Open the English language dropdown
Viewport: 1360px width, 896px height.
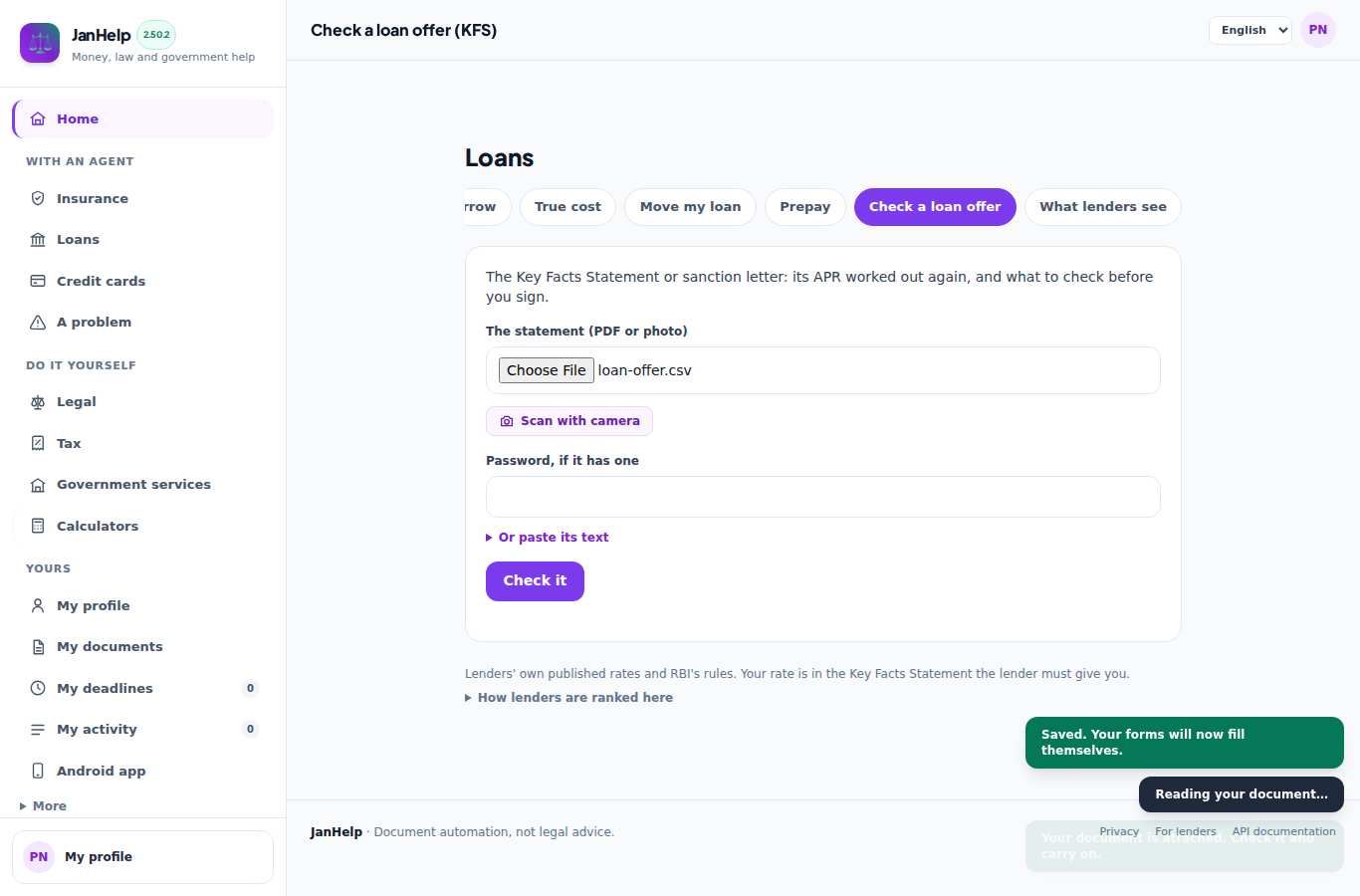point(1250,30)
